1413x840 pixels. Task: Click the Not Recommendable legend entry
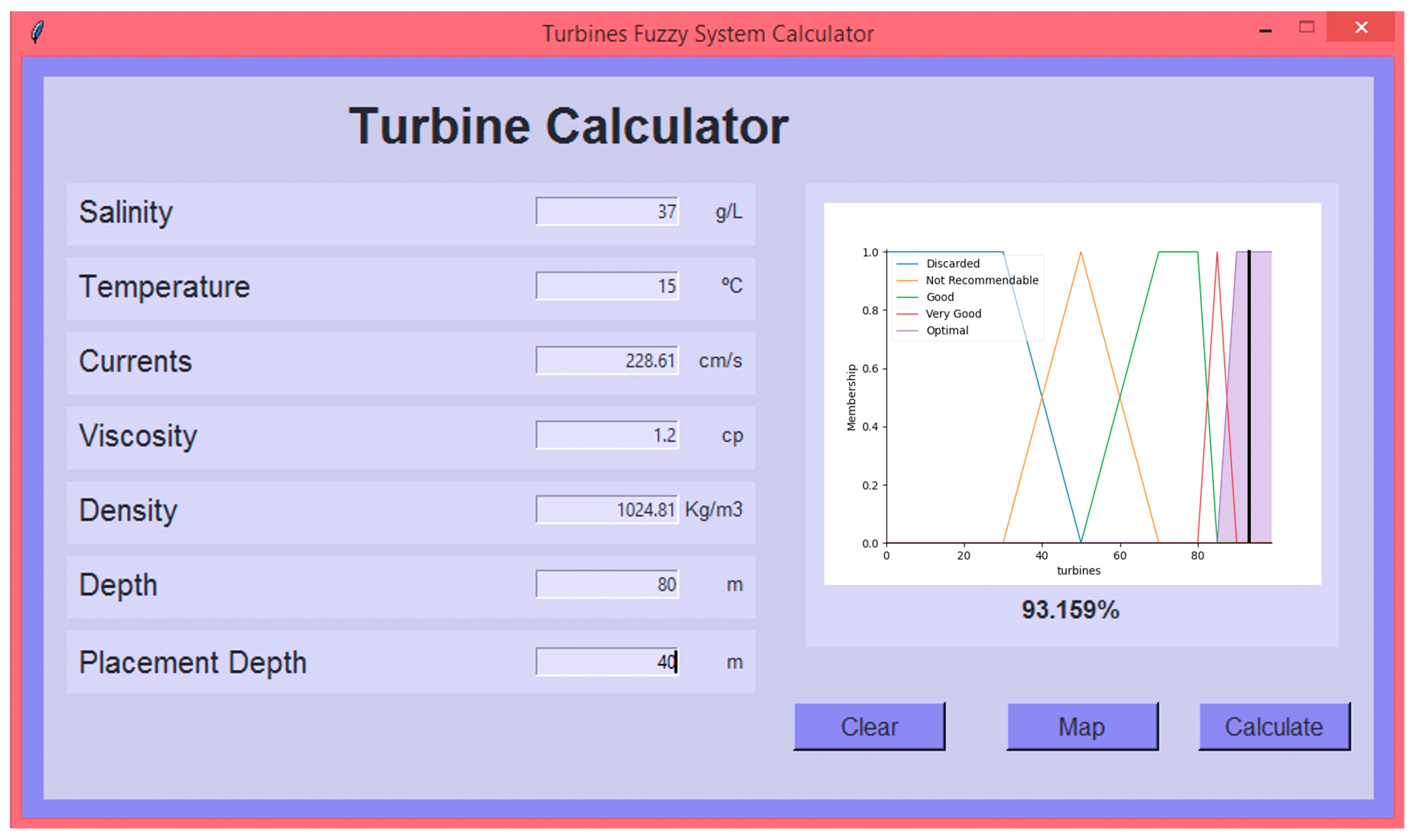(981, 280)
